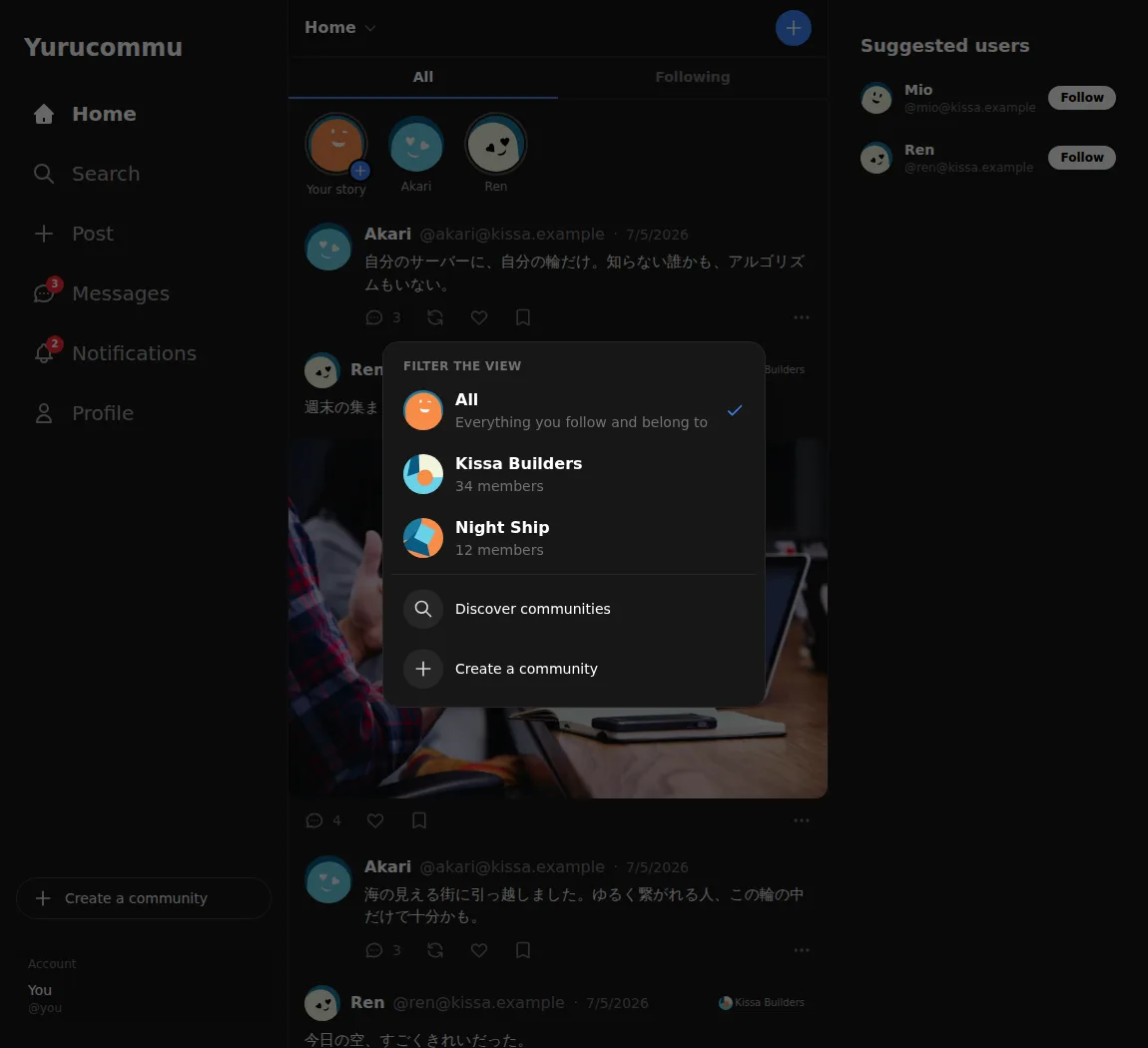1148x1048 pixels.
Task: Click the blue plus compose button
Action: (x=793, y=28)
